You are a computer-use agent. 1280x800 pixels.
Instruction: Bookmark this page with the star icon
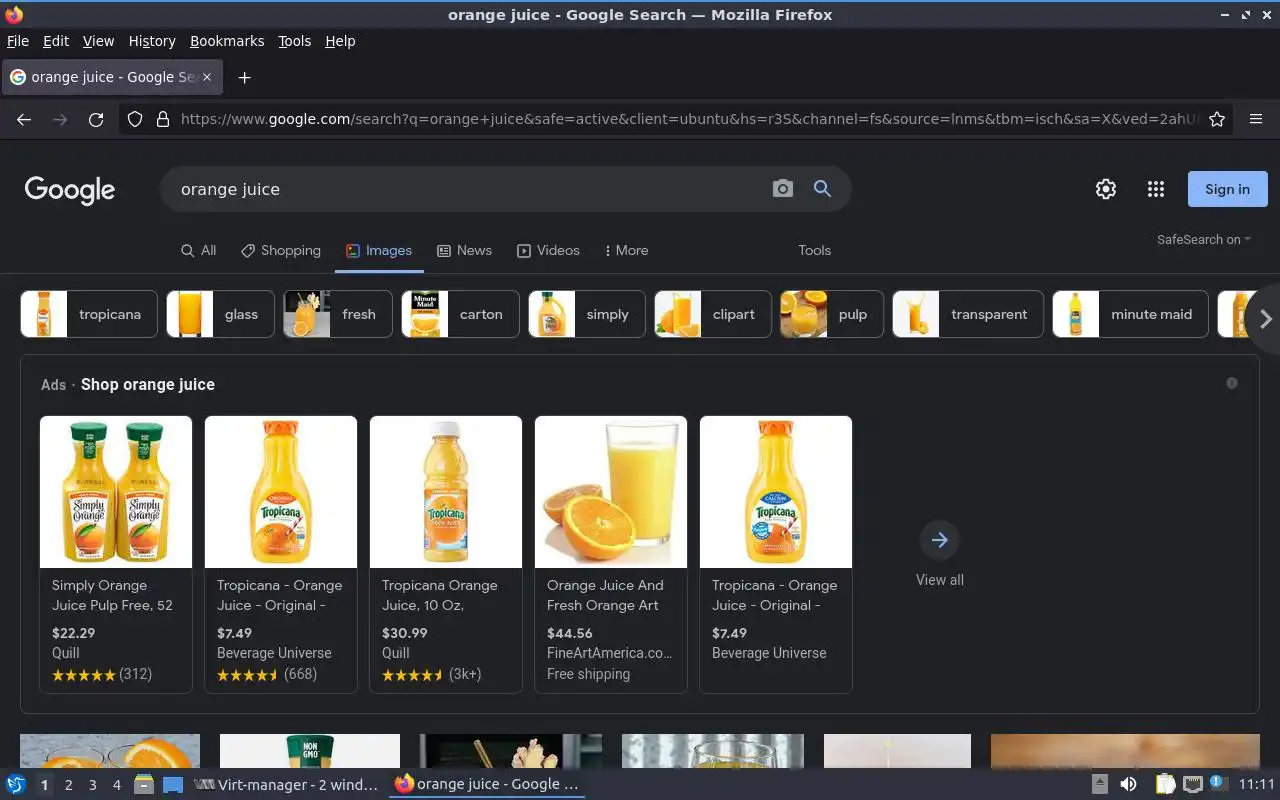[1217, 119]
